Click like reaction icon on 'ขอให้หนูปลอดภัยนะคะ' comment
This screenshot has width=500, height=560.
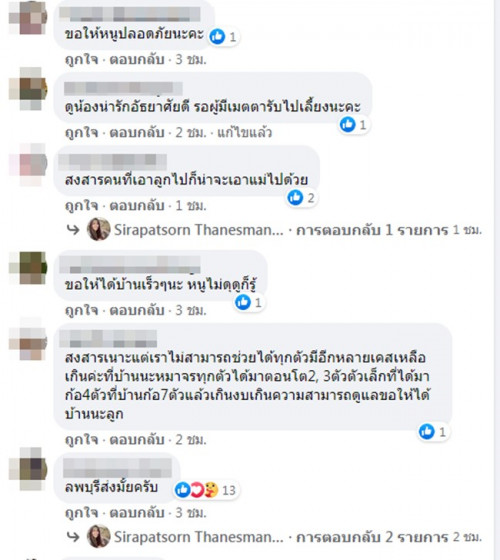217,36
